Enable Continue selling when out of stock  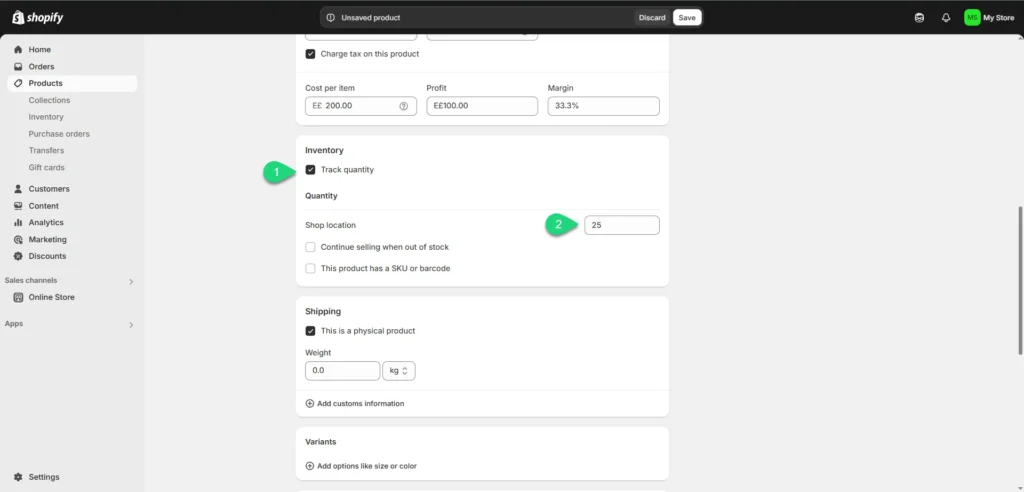click(310, 247)
